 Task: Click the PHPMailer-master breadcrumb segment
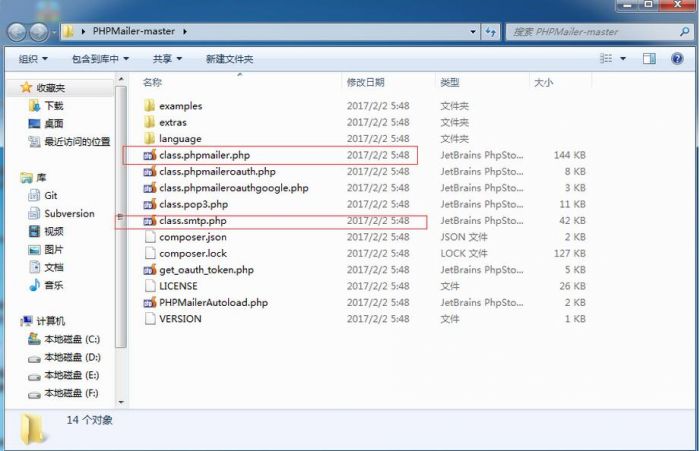133,31
